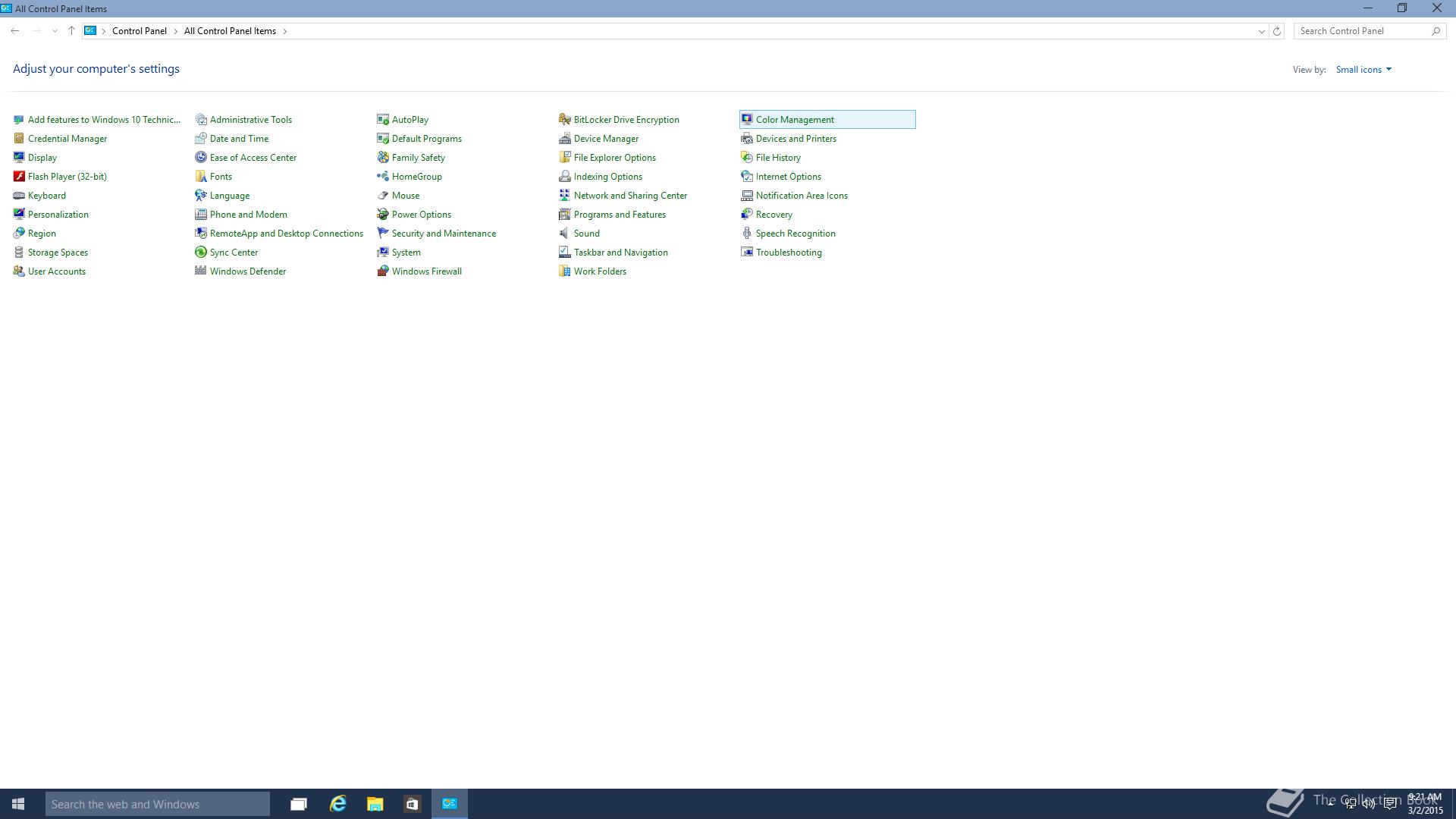Click the search magnifier icon in Control Panel
Image resolution: width=1456 pixels, height=819 pixels.
click(1436, 31)
